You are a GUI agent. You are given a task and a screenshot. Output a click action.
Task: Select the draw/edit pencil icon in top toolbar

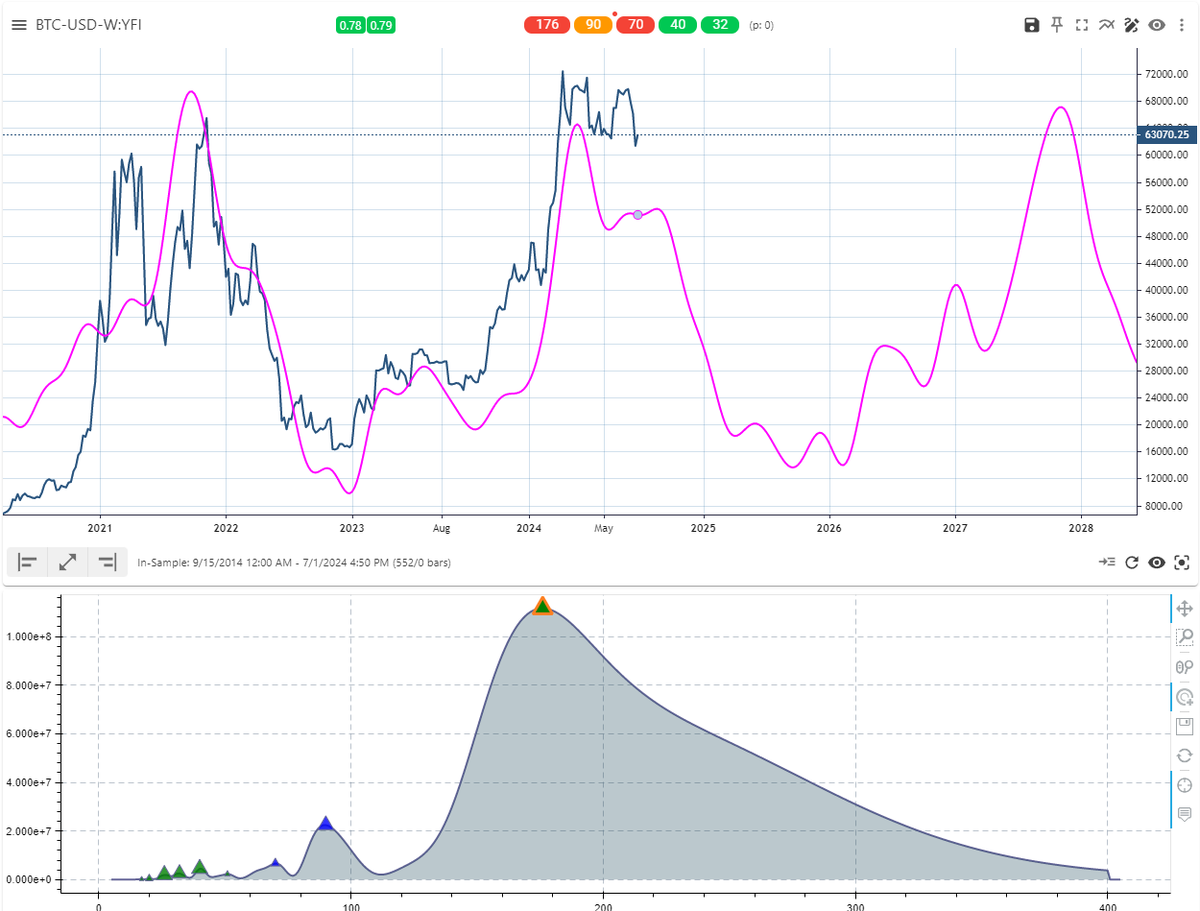1132,25
